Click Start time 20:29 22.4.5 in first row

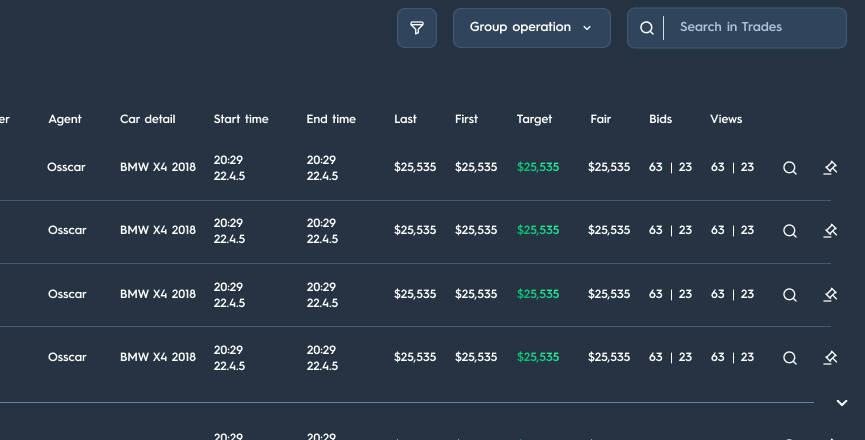[x=229, y=168]
